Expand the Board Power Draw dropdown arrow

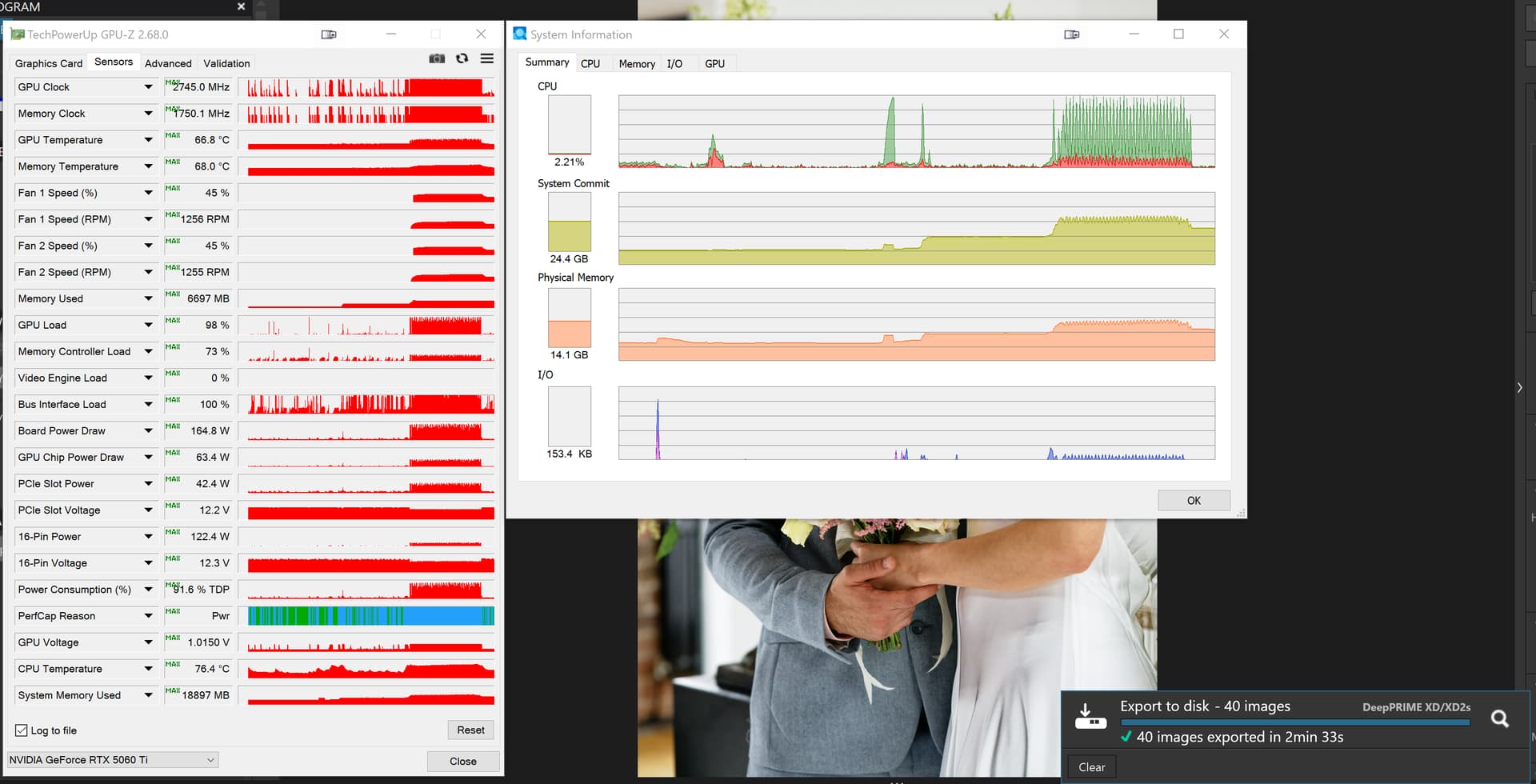click(148, 431)
